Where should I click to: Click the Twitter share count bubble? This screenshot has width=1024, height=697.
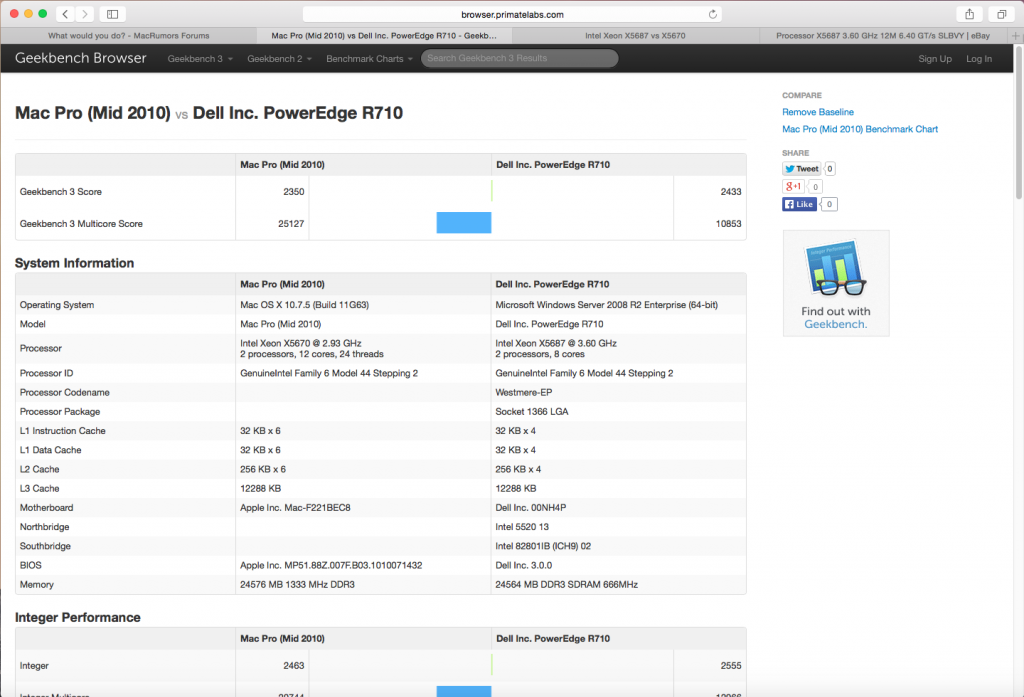[x=829, y=169]
